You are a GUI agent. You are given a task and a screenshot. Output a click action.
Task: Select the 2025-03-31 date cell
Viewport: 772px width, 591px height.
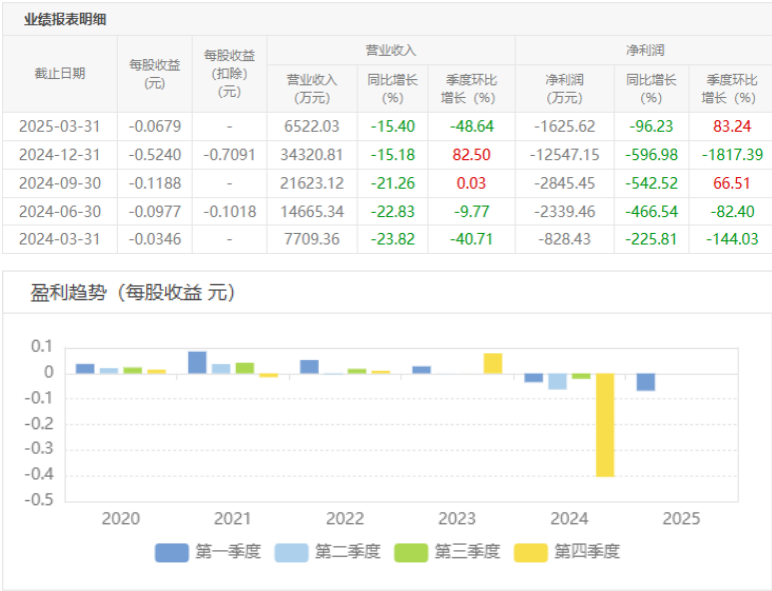[x=60, y=127]
